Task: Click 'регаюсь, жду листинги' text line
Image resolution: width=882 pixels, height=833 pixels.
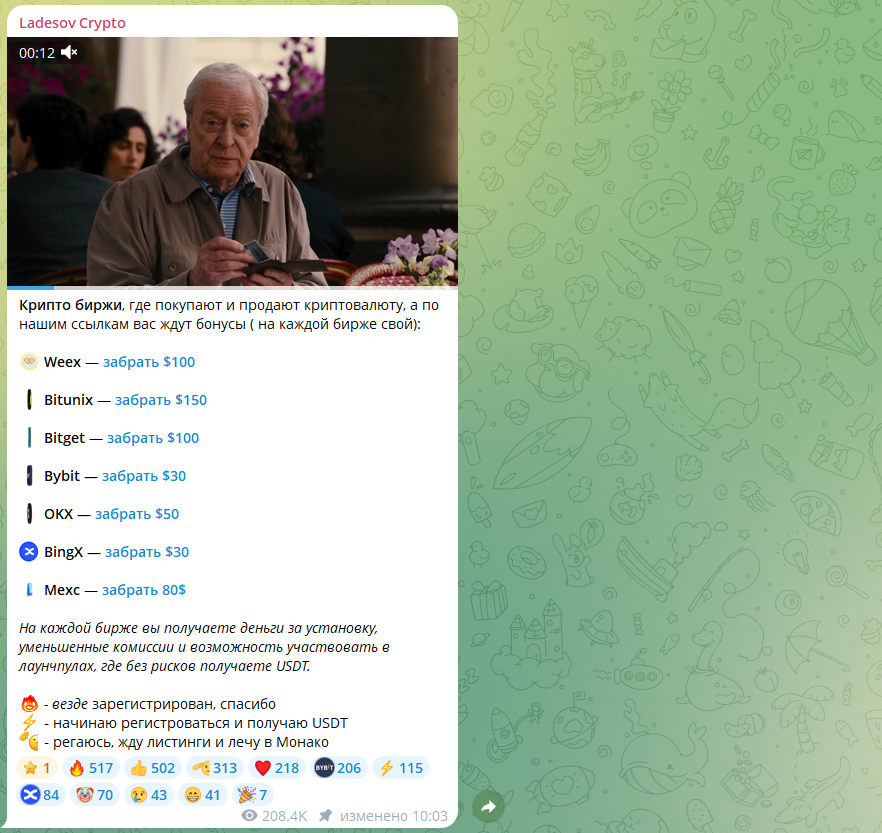Action: (x=191, y=742)
